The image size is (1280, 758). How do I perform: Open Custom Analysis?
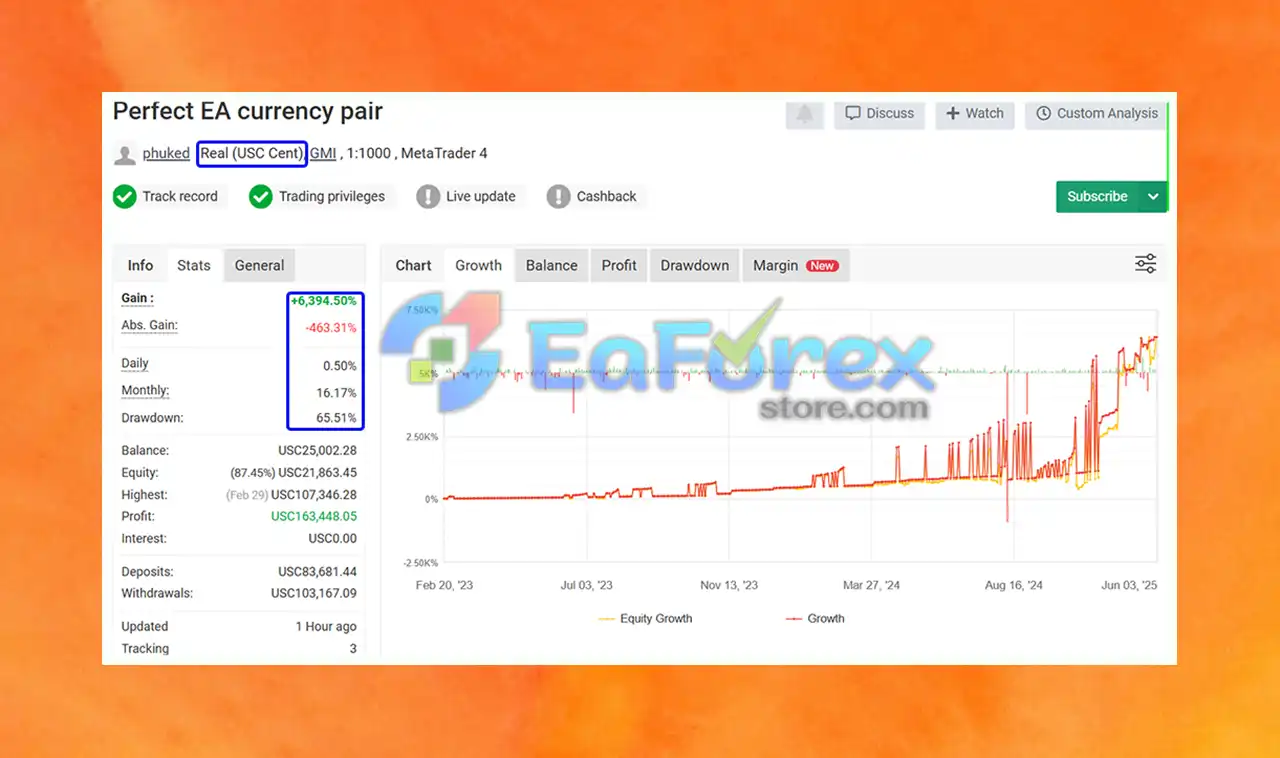[x=1097, y=114]
